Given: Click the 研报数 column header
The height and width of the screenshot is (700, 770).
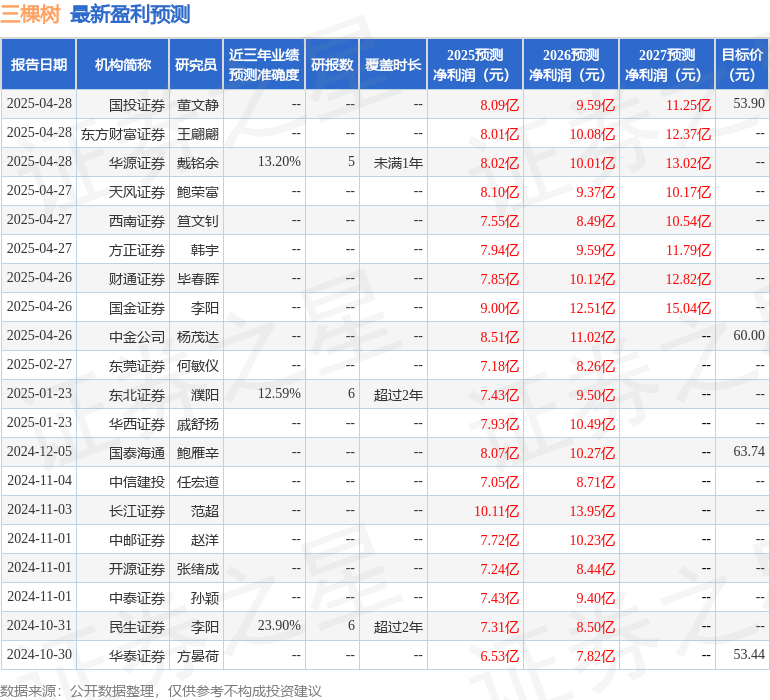Looking at the screenshot, I should [332, 64].
